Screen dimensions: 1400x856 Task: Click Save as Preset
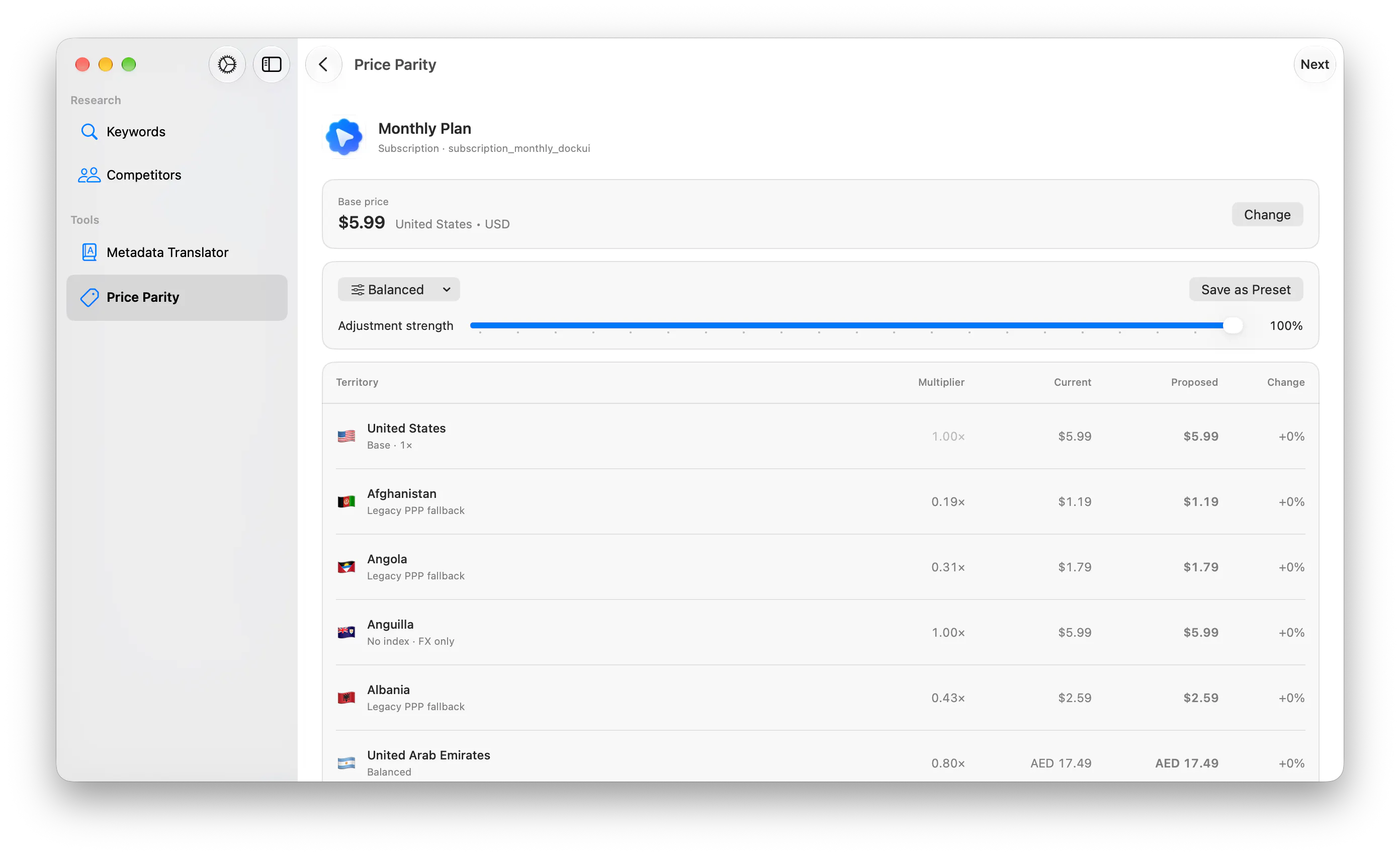pos(1246,290)
